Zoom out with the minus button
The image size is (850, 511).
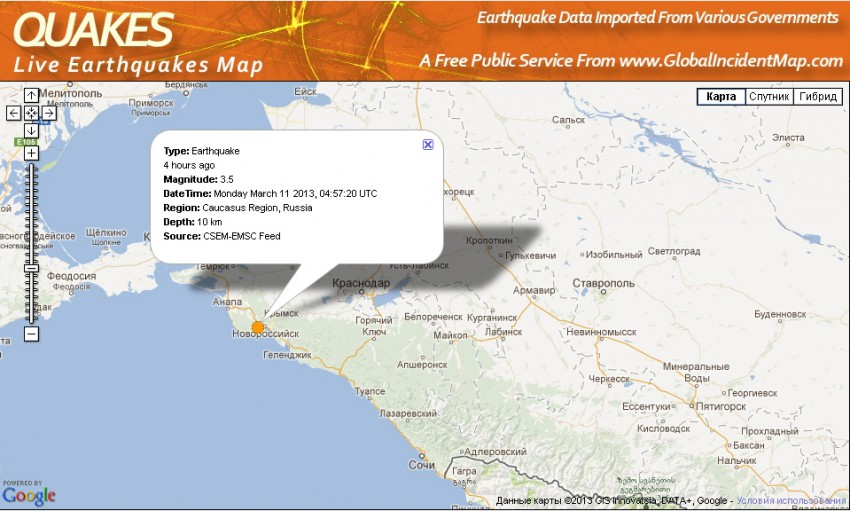click(x=31, y=333)
